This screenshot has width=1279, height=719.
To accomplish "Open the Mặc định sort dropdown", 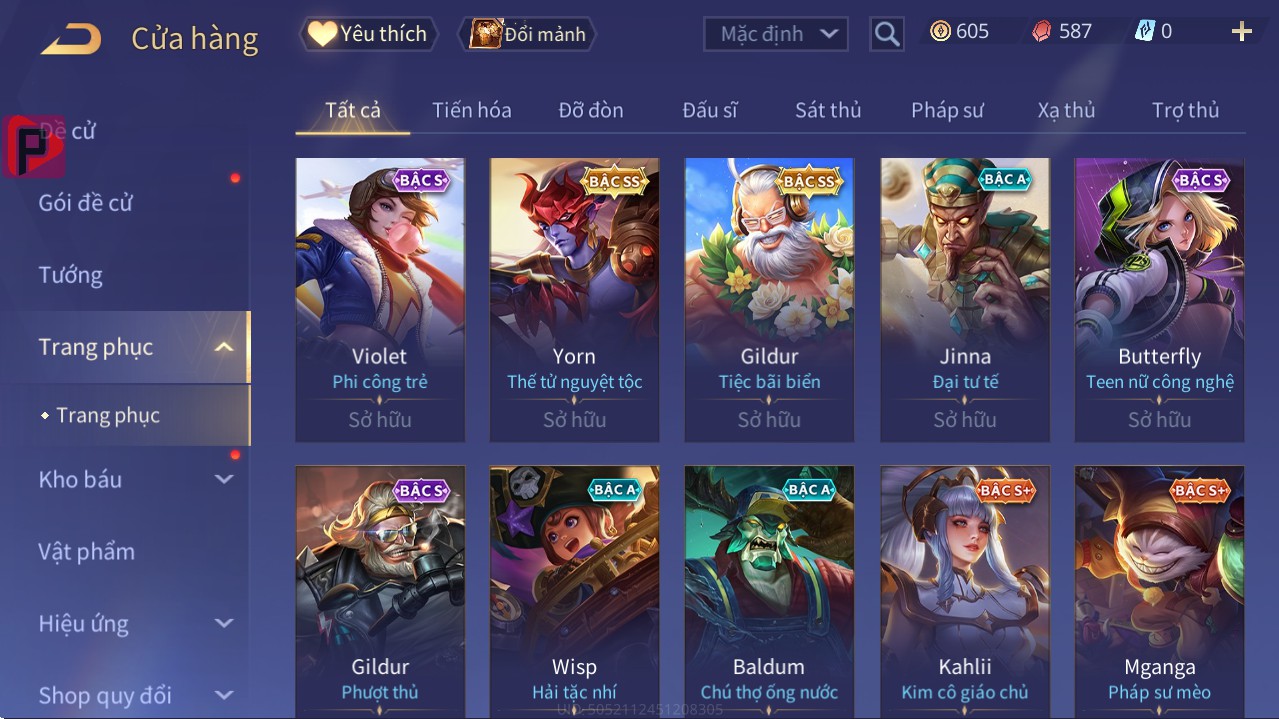I will click(776, 34).
